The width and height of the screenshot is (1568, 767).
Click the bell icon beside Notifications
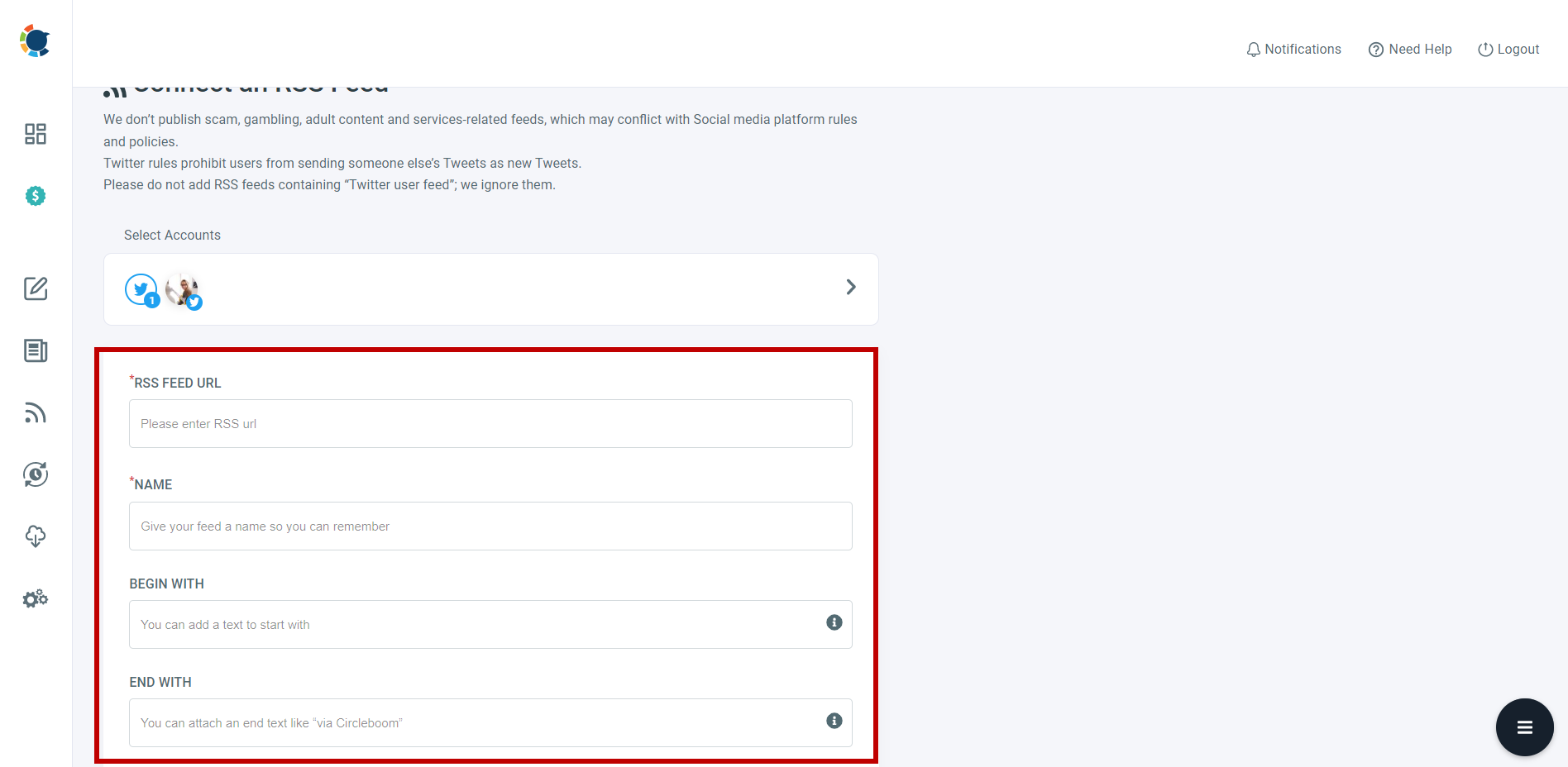click(1254, 50)
